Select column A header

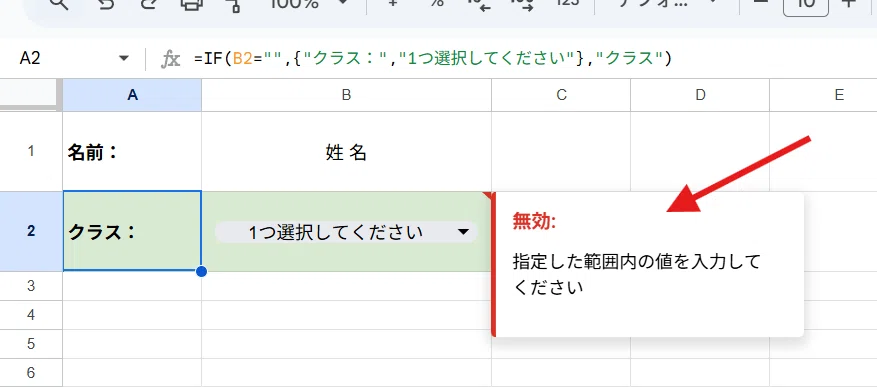pyautogui.click(x=132, y=95)
